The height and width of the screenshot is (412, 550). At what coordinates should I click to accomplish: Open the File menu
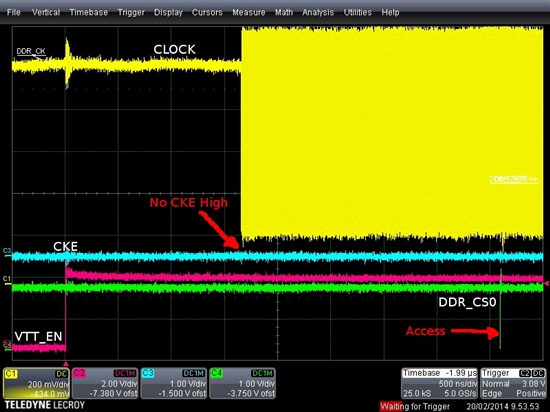(14, 12)
